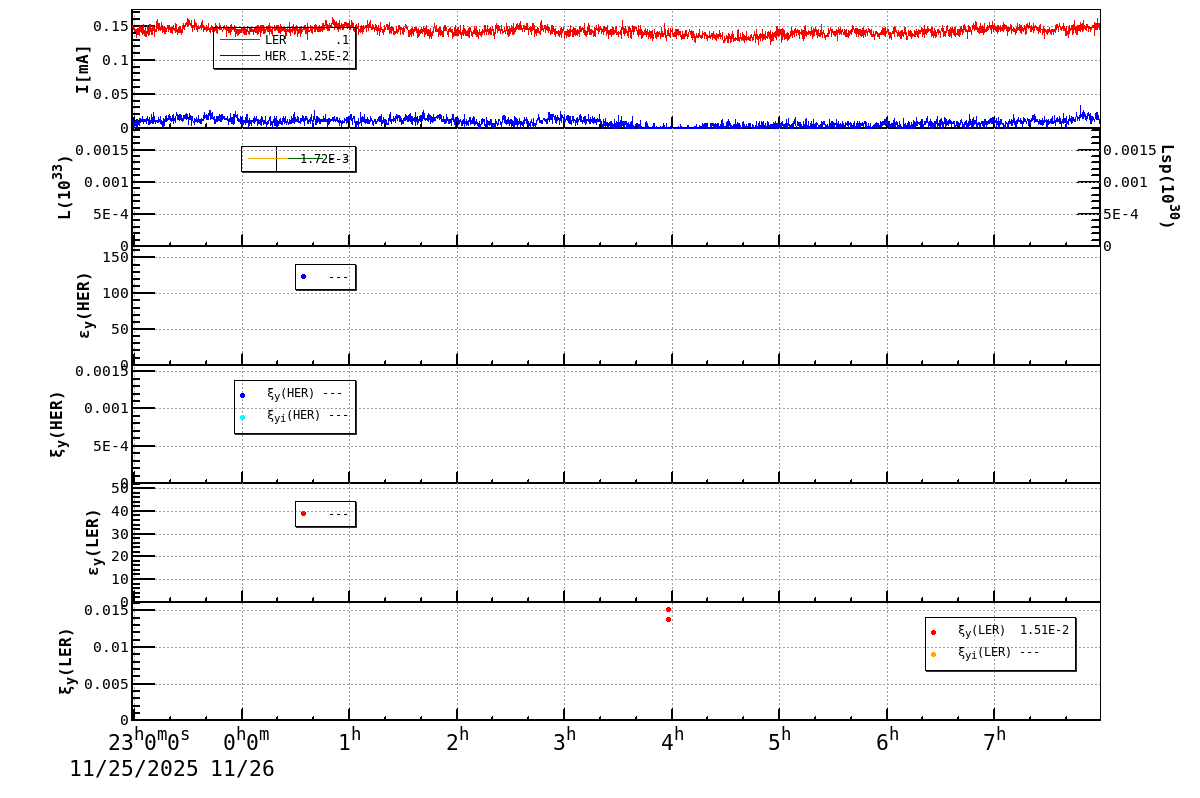
Task: Click the 7h time axis label
Action: pos(995,741)
